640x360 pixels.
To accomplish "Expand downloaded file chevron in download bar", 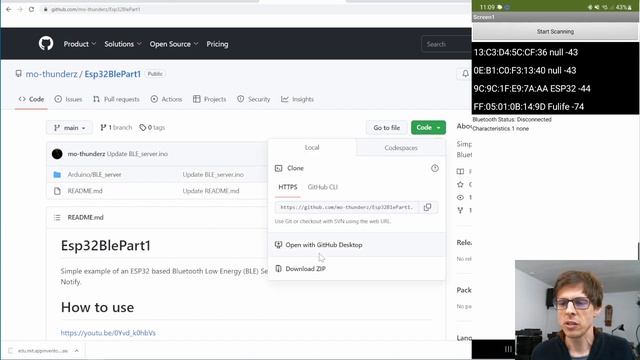I will click(77, 351).
